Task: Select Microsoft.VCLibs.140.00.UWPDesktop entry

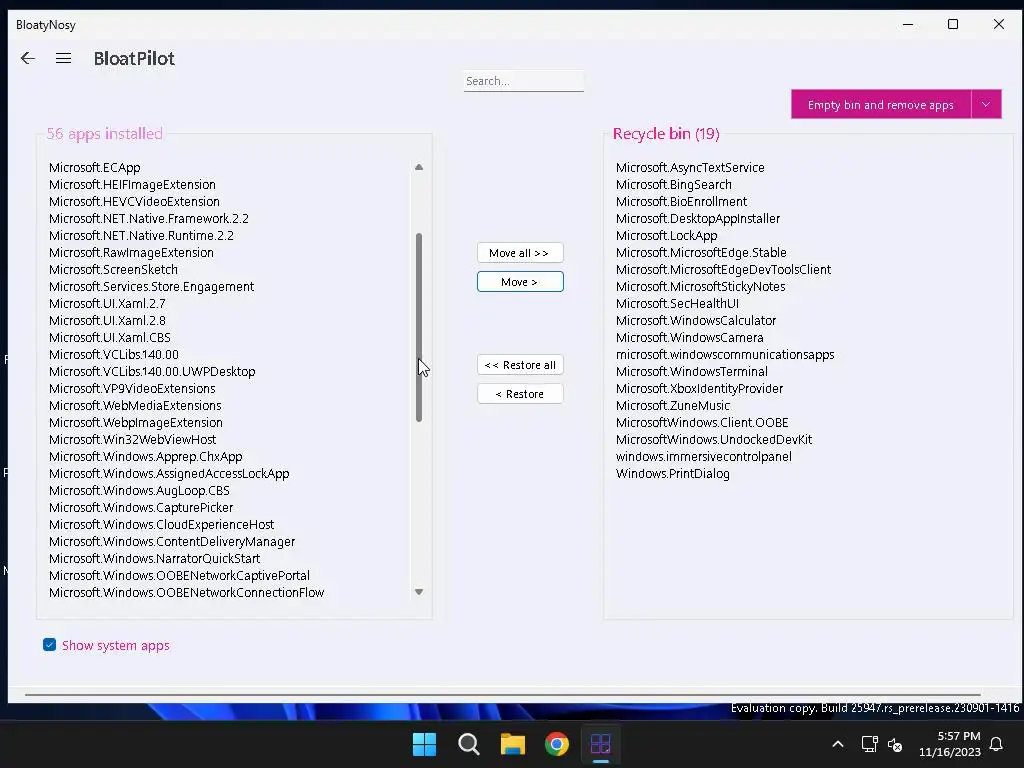Action: pos(152,371)
